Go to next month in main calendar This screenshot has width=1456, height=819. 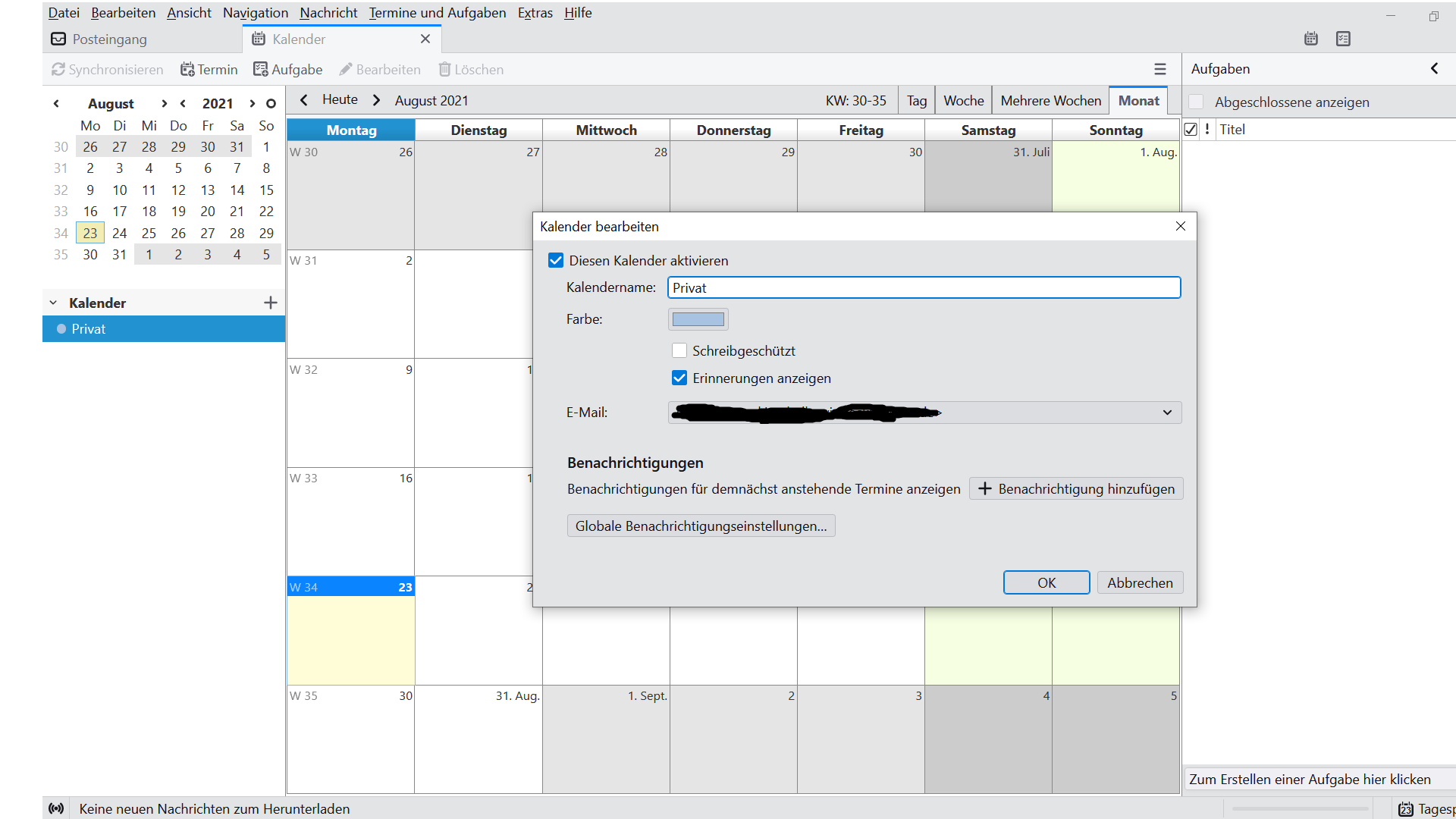(x=376, y=100)
